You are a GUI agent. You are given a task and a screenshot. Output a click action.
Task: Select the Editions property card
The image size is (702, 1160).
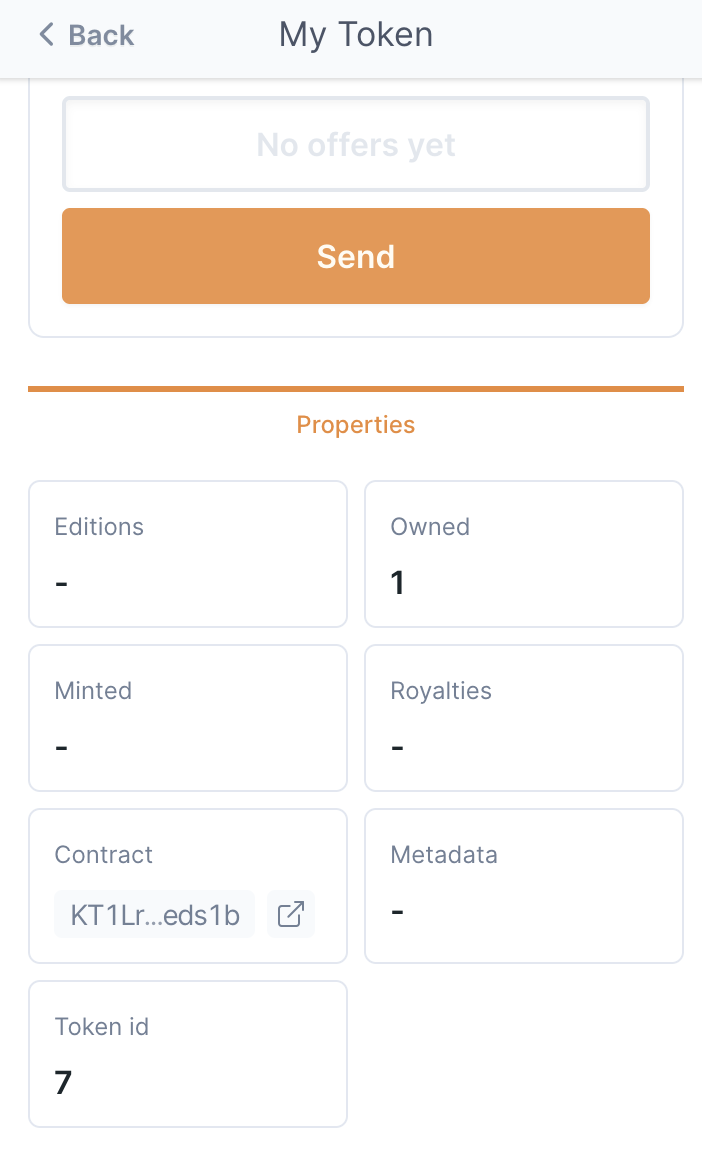point(188,554)
